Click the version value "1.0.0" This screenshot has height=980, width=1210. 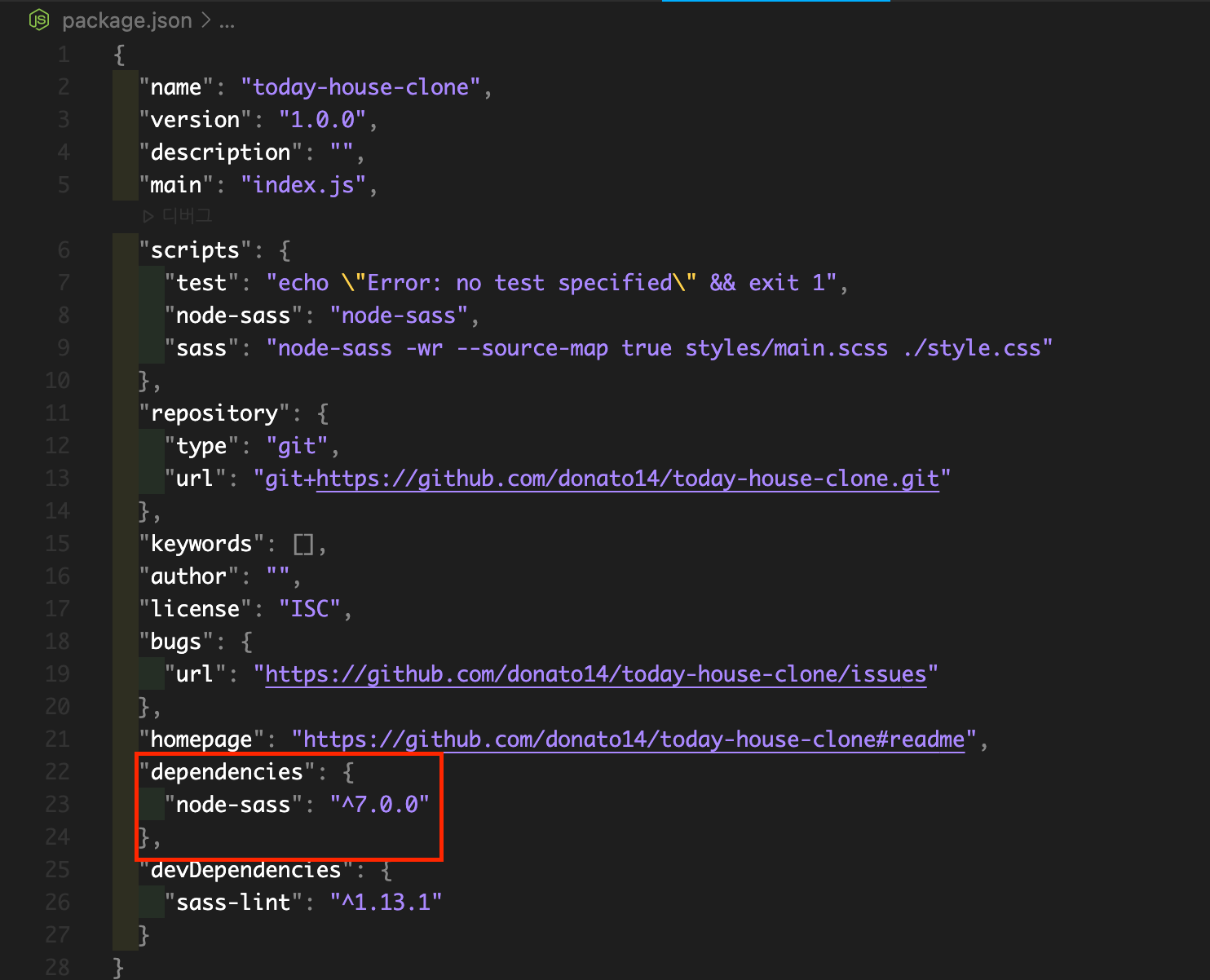point(322,120)
